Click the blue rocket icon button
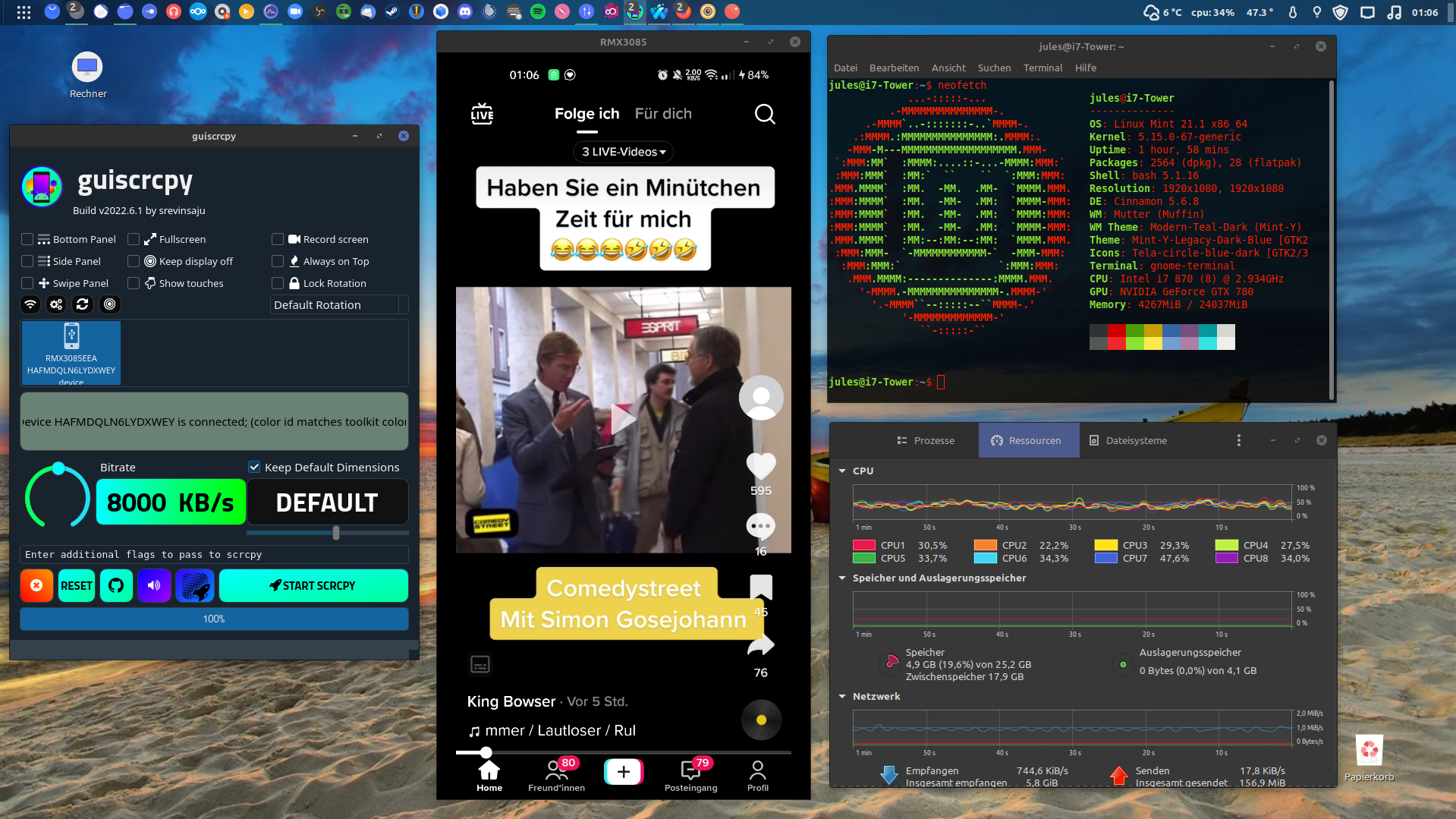 tap(195, 586)
